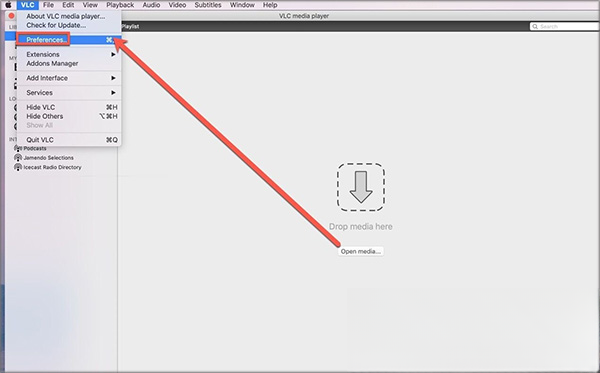Click the Open media button
Image resolution: width=600 pixels, height=373 pixels.
click(360, 251)
